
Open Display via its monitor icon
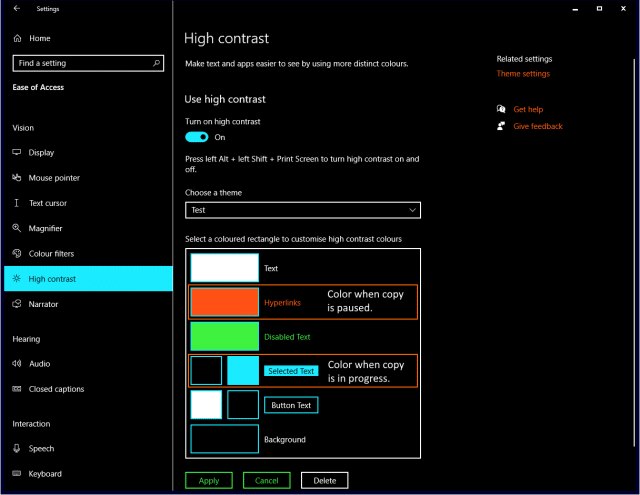pyautogui.click(x=17, y=152)
